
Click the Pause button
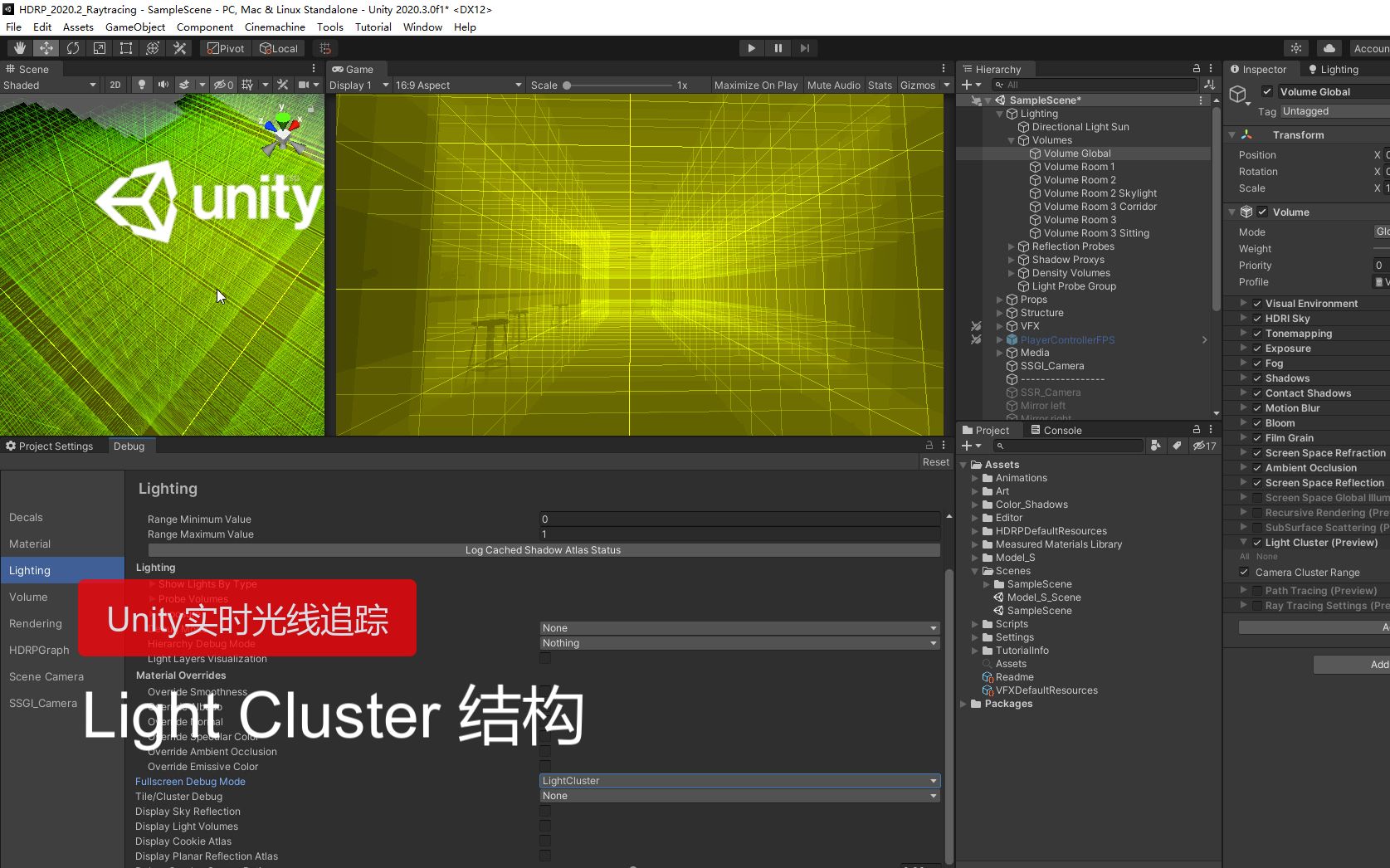pyautogui.click(x=778, y=48)
